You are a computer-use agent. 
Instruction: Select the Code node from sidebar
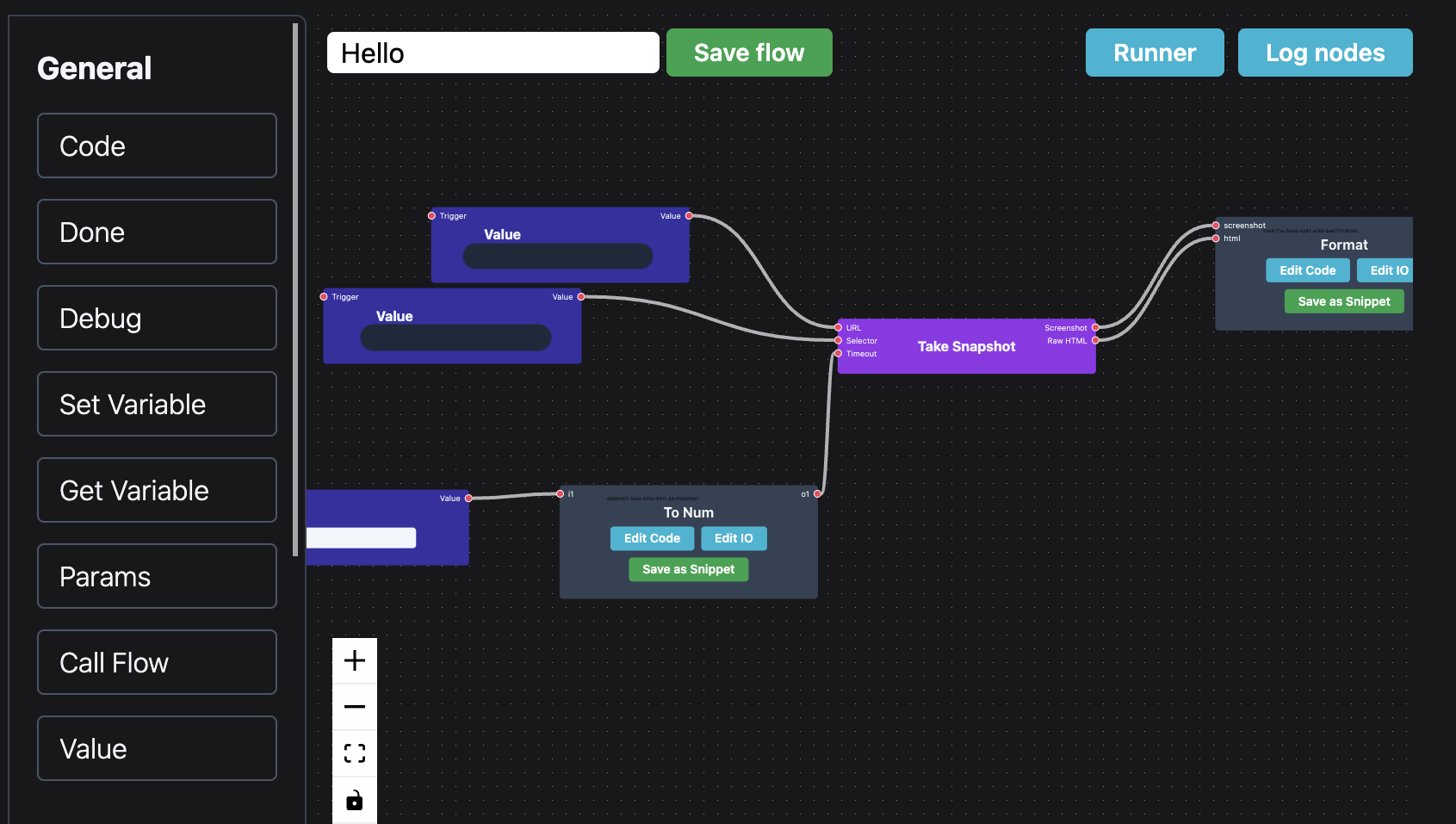tap(157, 146)
